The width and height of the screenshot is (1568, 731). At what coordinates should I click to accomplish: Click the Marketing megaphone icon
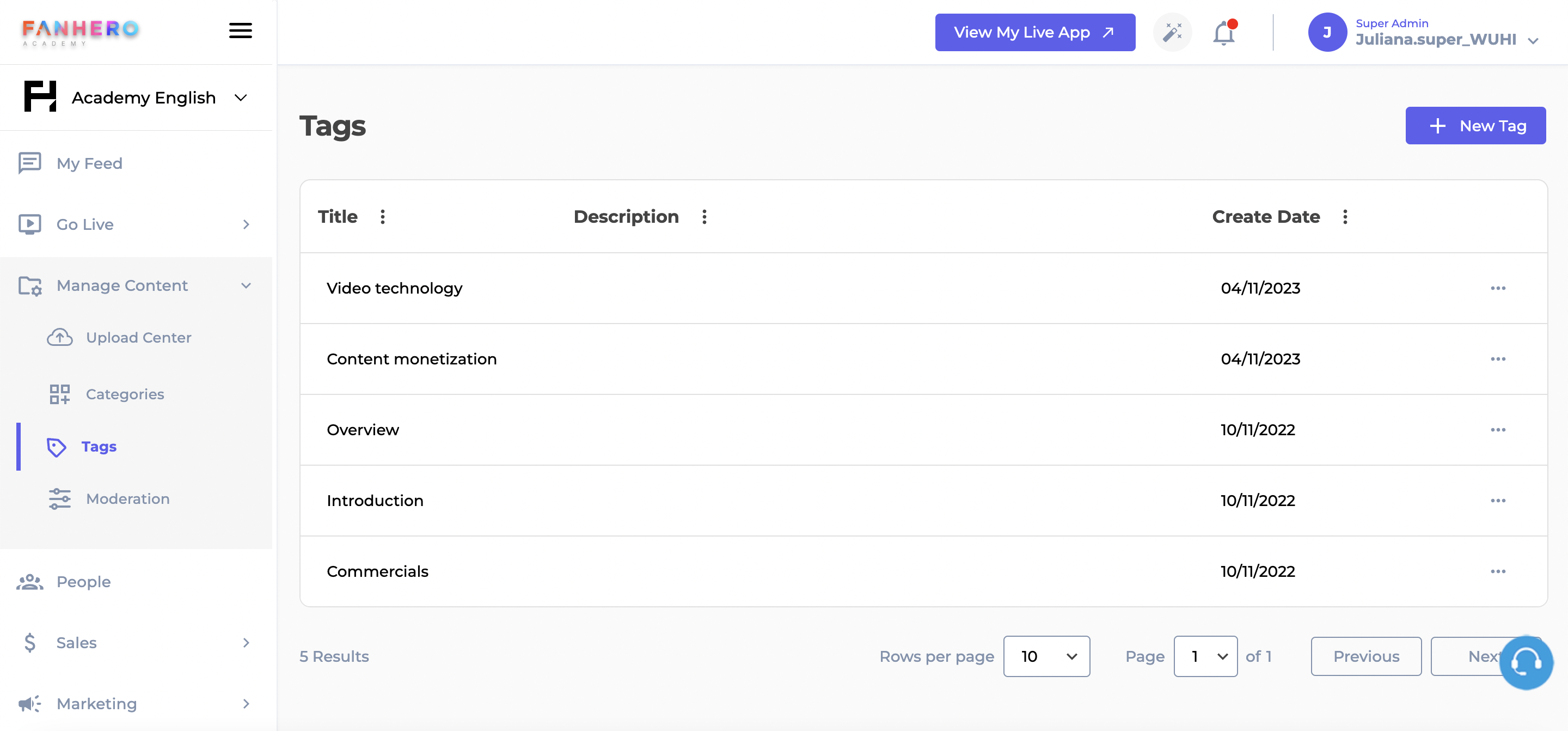(30, 703)
